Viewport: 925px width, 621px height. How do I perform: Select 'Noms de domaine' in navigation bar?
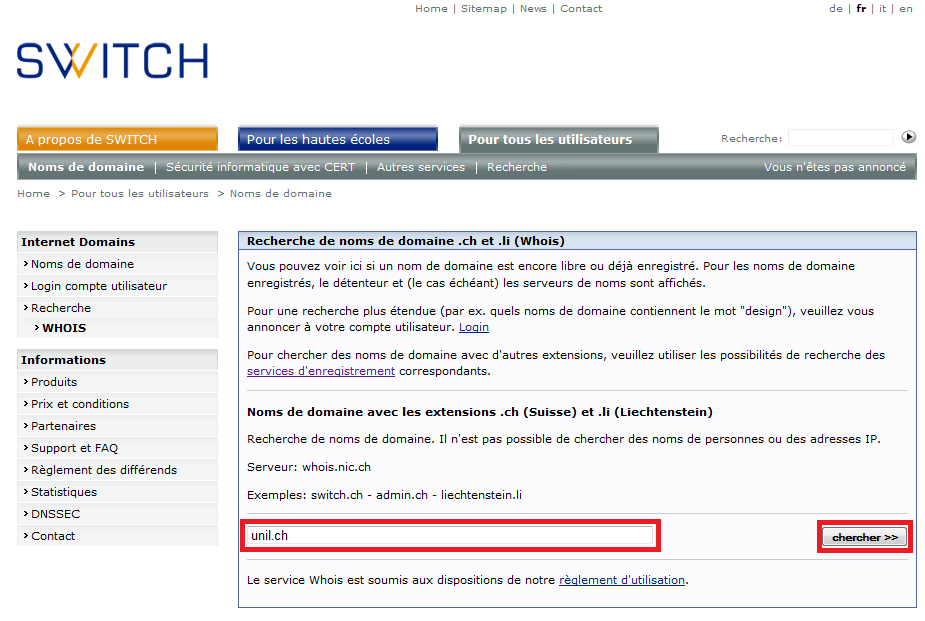pos(86,167)
